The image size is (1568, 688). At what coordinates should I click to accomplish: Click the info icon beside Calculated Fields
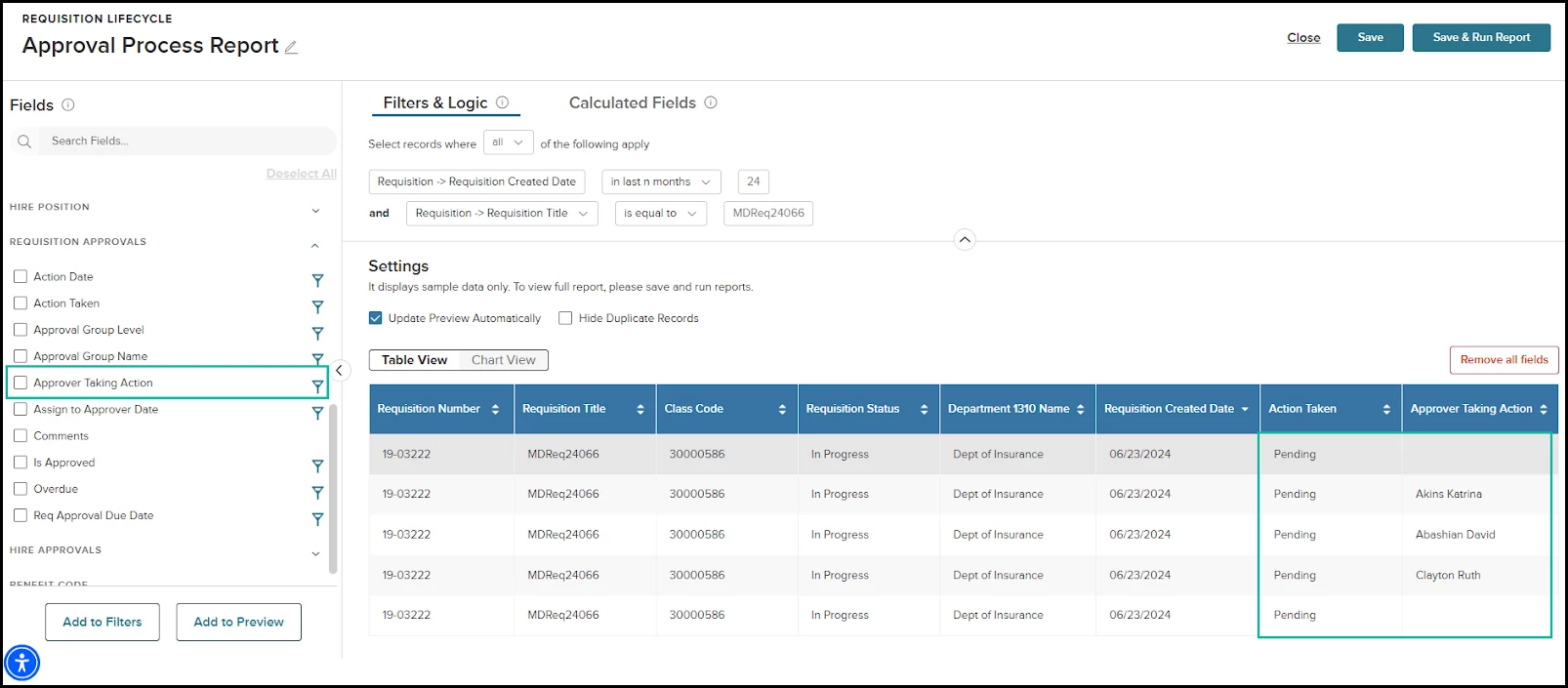tap(711, 102)
